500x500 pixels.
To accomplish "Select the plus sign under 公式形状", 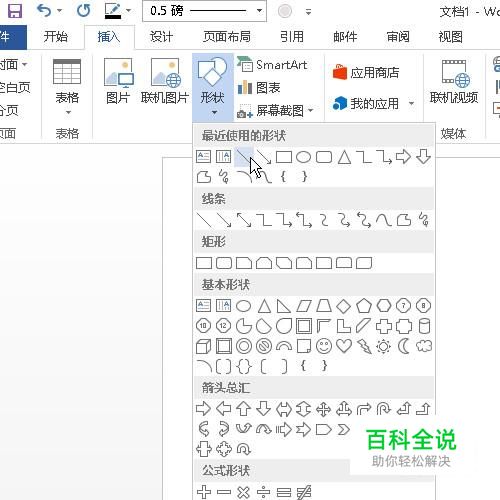I will coord(204,492).
